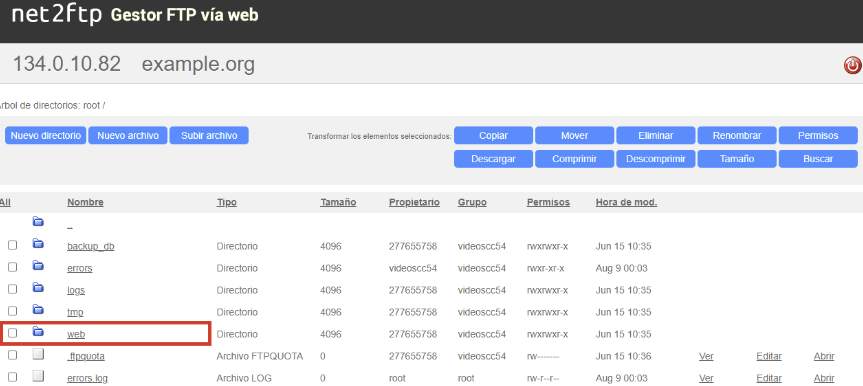Screen dimensions: 863x386
Task: Click the web folder icon
Action: point(38,331)
